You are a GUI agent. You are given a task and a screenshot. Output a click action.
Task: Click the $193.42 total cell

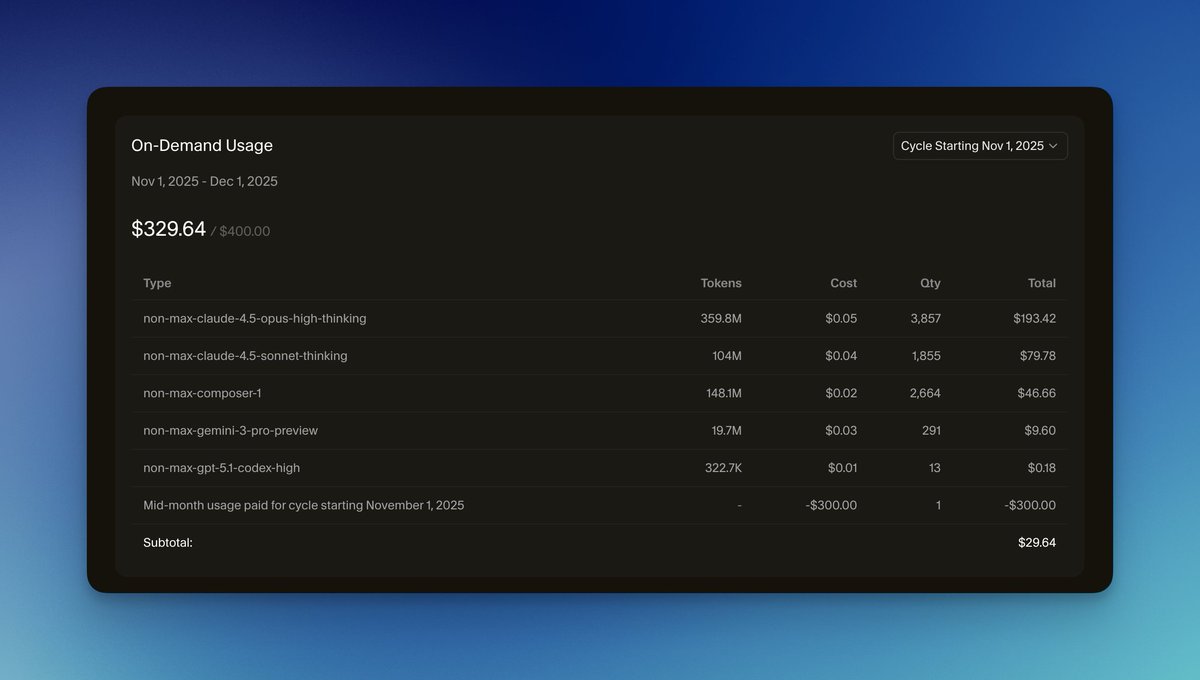[x=1034, y=318]
